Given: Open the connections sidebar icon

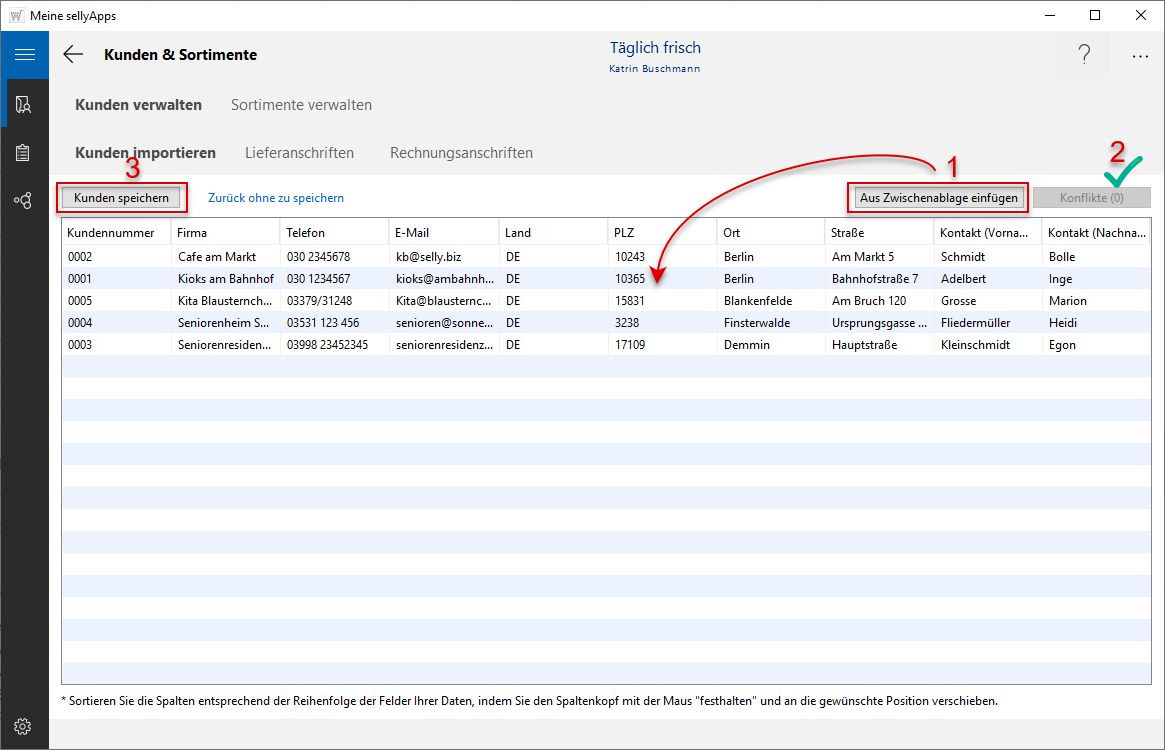Looking at the screenshot, I should tap(24, 200).
